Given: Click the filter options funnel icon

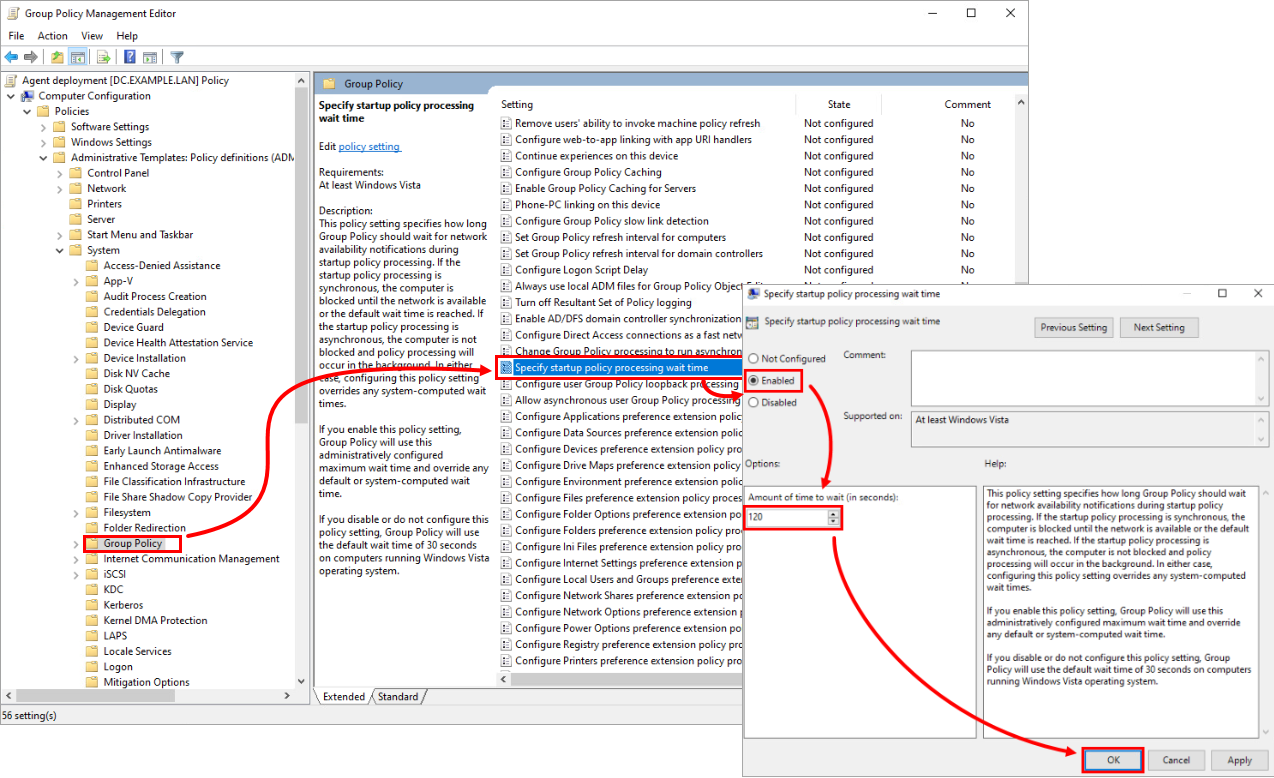Looking at the screenshot, I should (177, 57).
